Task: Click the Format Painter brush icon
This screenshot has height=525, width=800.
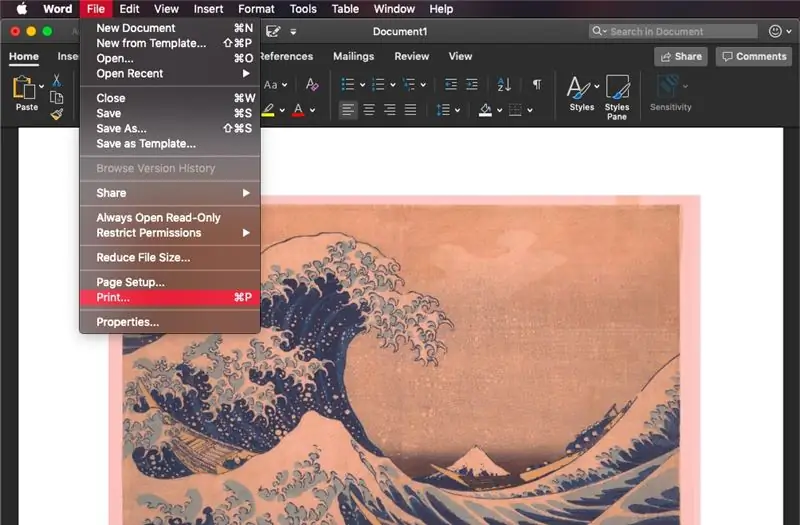Action: [57, 114]
